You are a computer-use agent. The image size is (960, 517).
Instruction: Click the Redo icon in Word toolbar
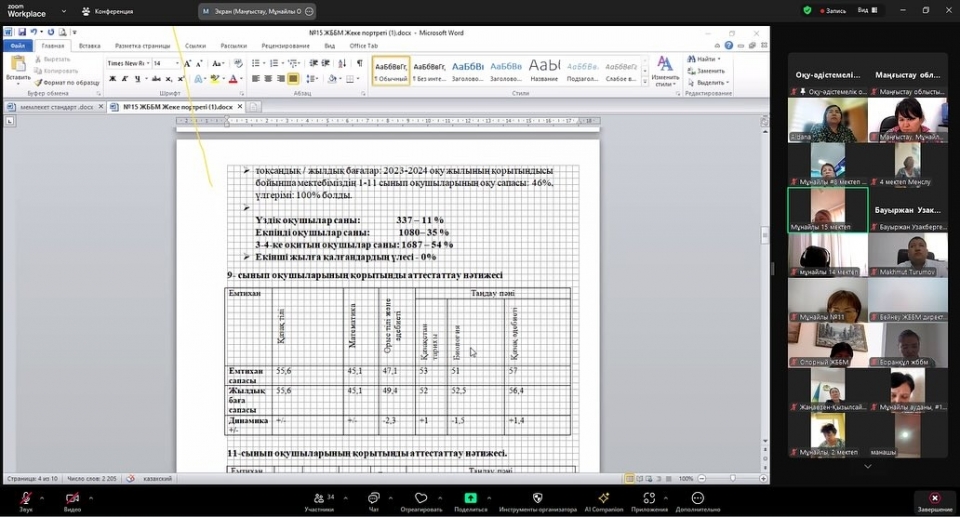pos(51,32)
